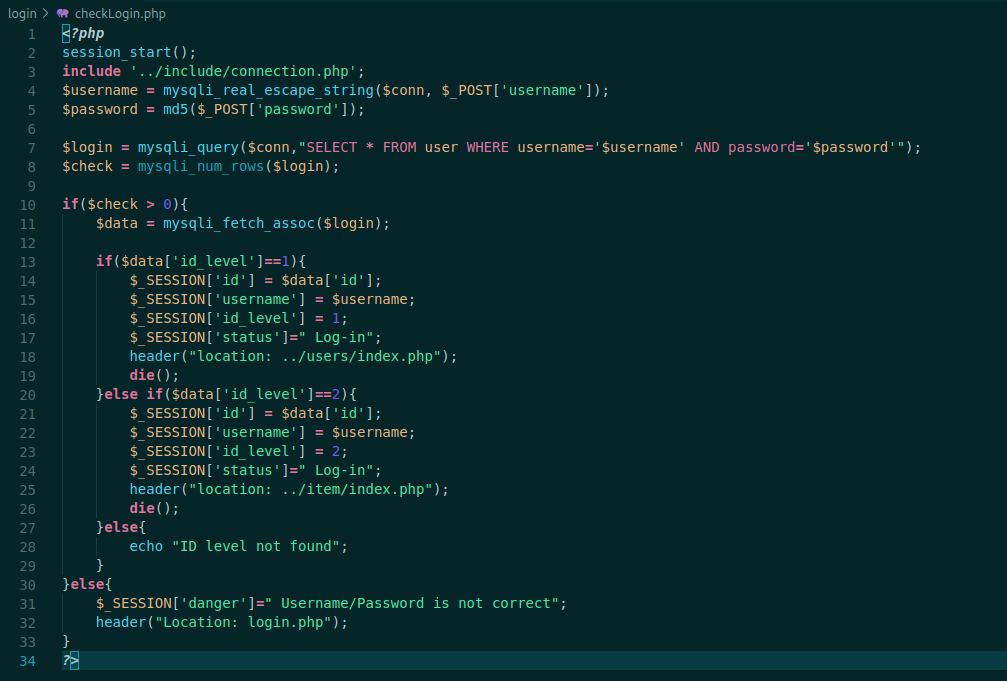This screenshot has width=1007, height=681.
Task: Click "Location: login.php" header string
Action: 243,623
